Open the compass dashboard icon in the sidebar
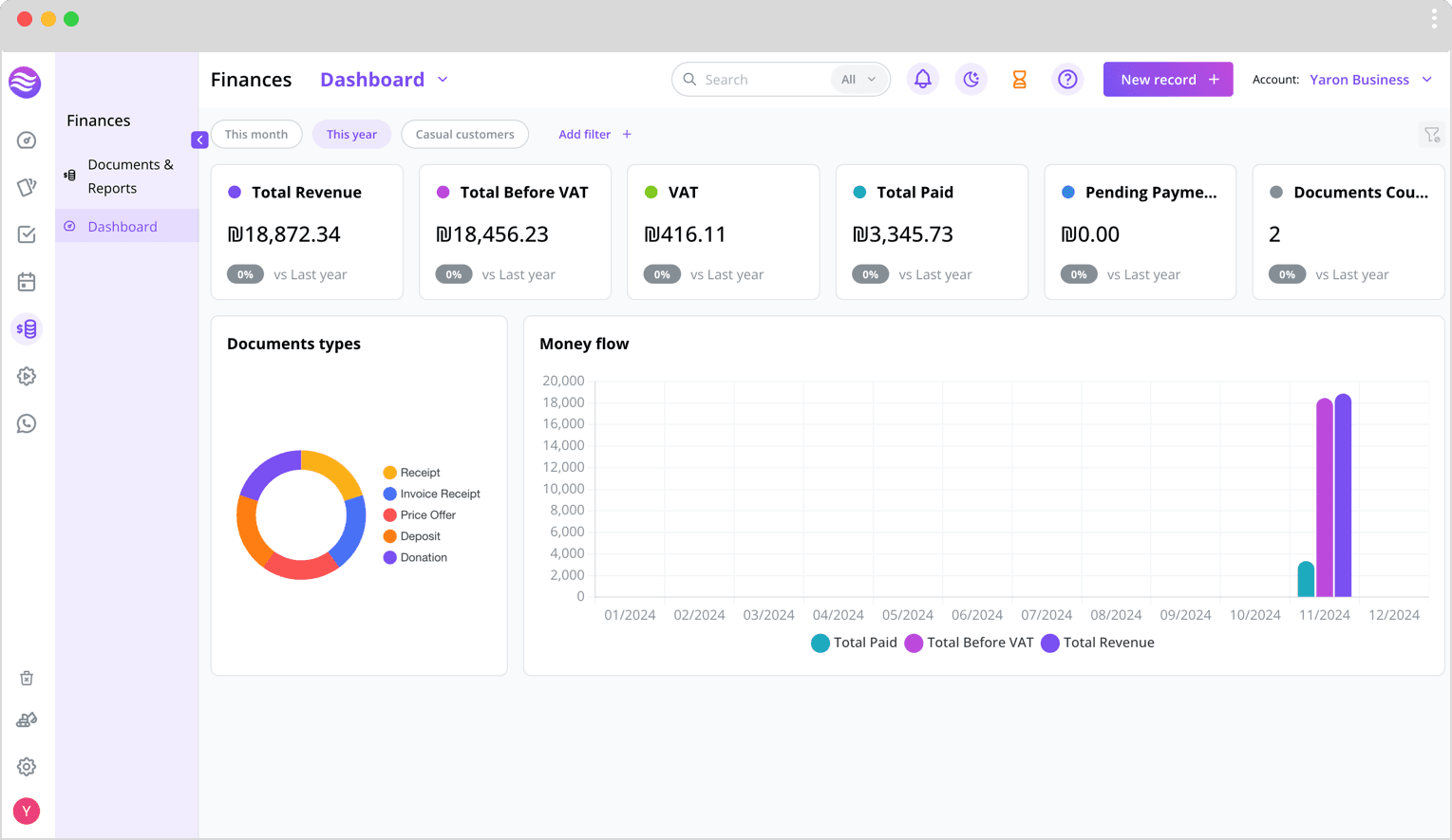Screen dimensions: 1452x840 pyautogui.click(x=27, y=140)
